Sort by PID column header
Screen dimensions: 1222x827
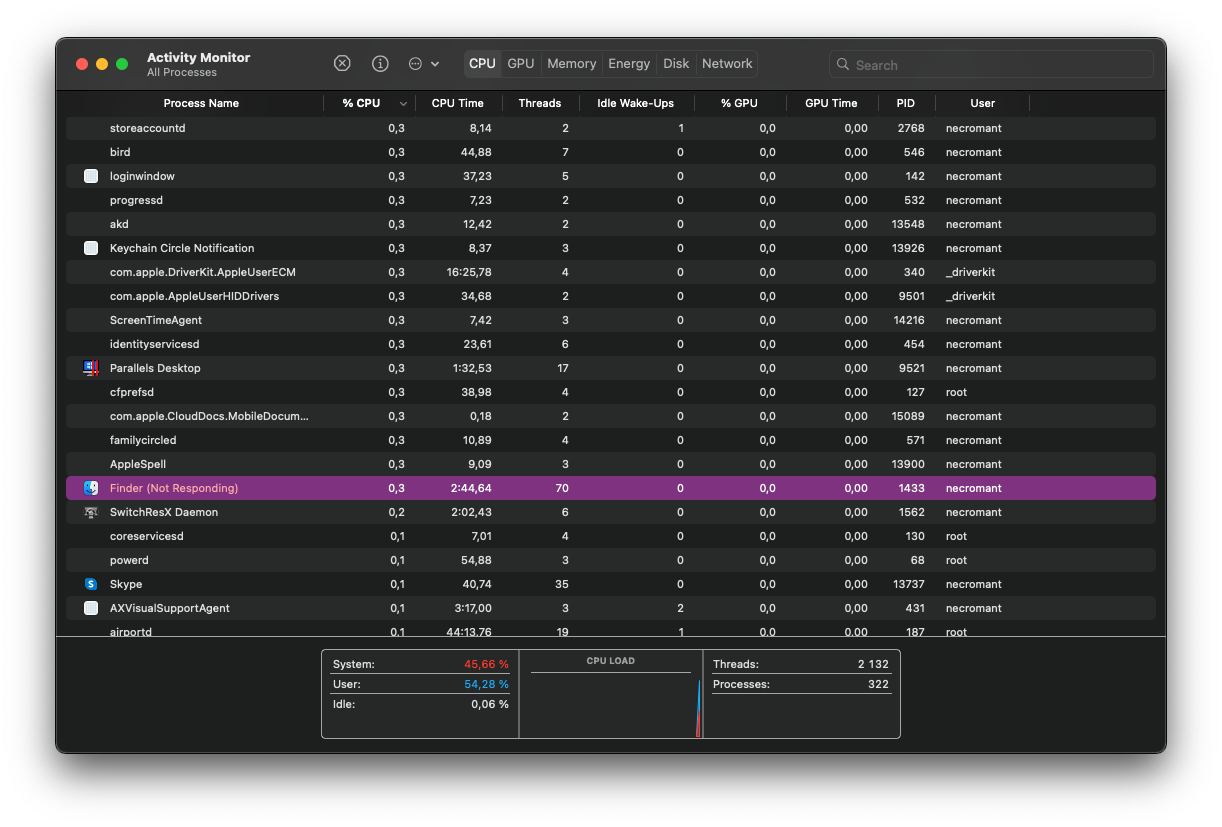906,103
